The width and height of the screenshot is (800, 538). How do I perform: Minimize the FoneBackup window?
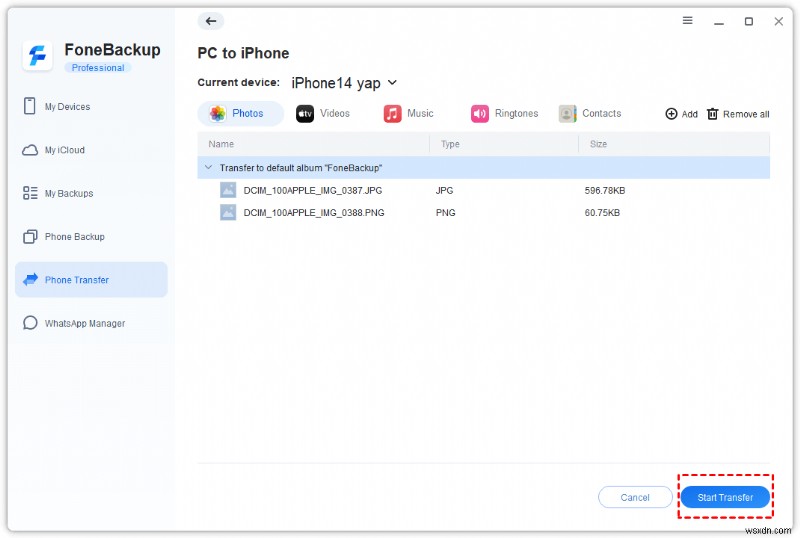719,22
